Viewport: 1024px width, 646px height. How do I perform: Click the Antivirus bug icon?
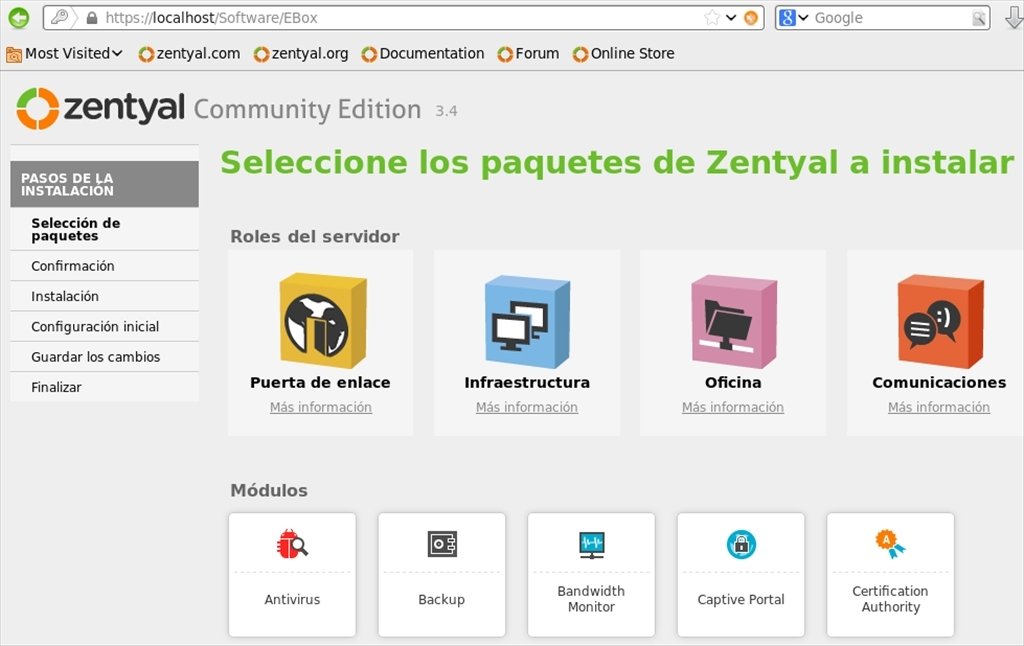[x=292, y=544]
